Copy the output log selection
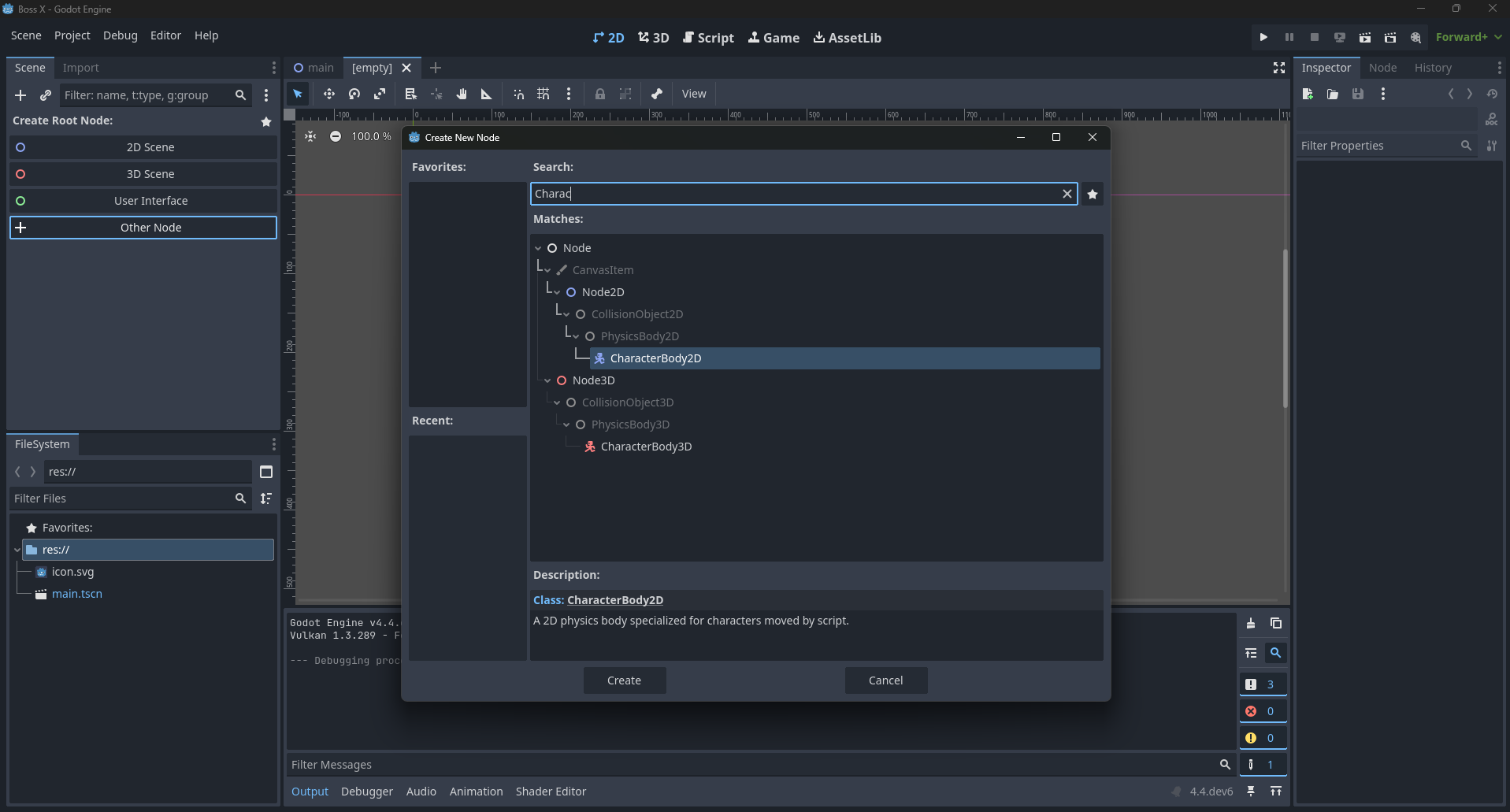The image size is (1510, 812). [1276, 623]
